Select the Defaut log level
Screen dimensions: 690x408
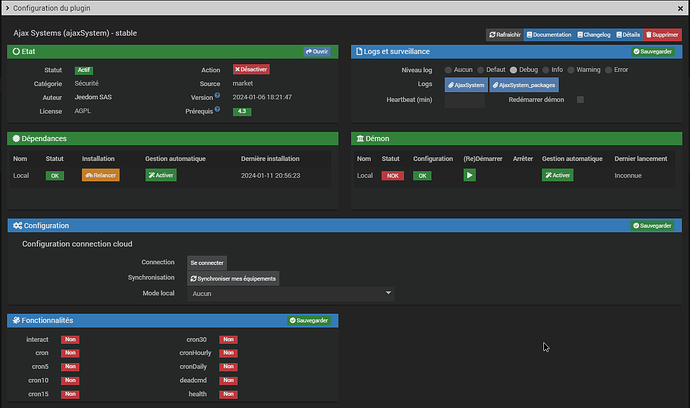coord(481,70)
